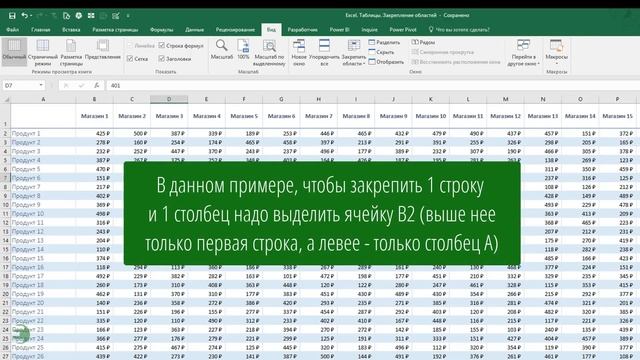Image resolution: width=640 pixels, height=360 pixels.
Task: Open the Customize Quick Access Toolbar arrow
Action: 128,16
